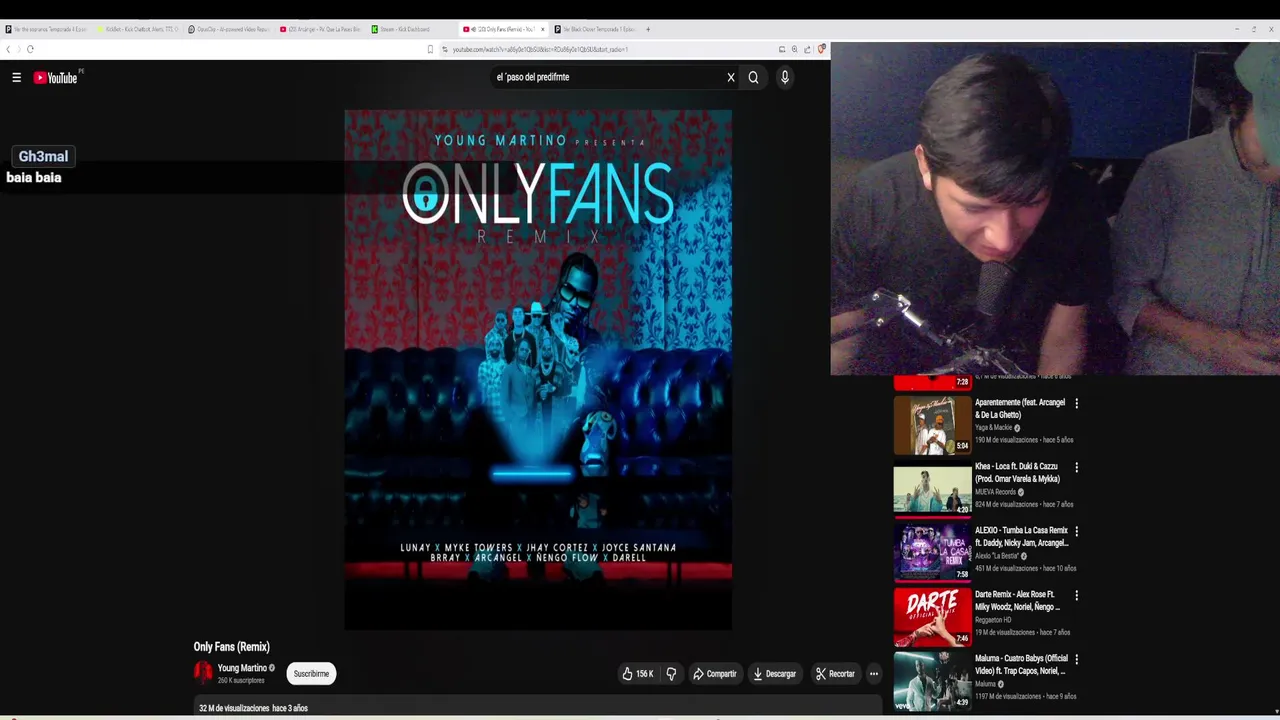Click the 'Only Fans (Remix)' video title text
Image resolution: width=1280 pixels, height=720 pixels.
coord(232,647)
